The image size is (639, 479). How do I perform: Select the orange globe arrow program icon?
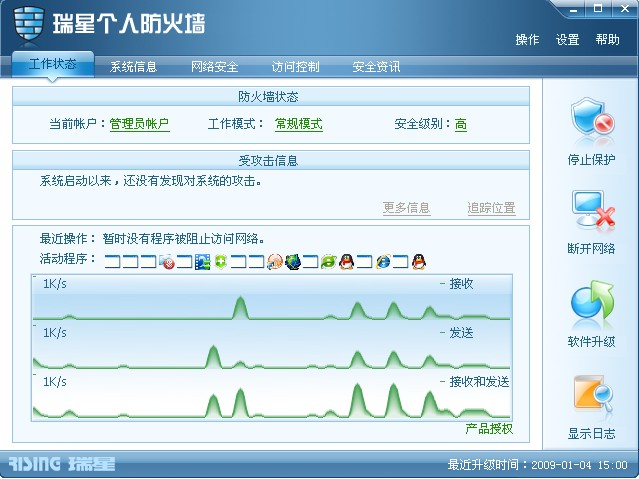point(275,262)
